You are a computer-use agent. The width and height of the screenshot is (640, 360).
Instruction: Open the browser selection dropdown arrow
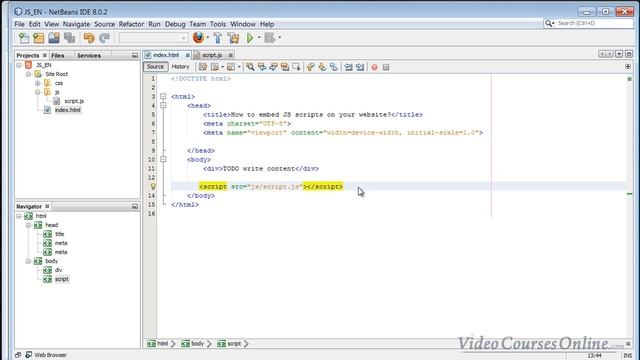tap(208, 38)
